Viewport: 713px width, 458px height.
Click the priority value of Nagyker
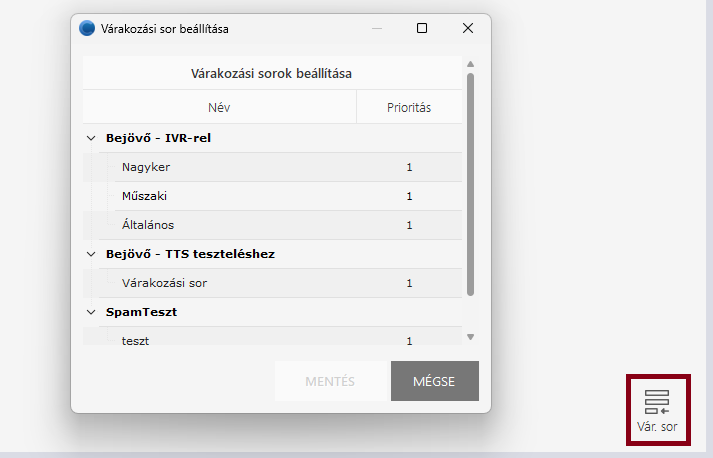point(409,167)
